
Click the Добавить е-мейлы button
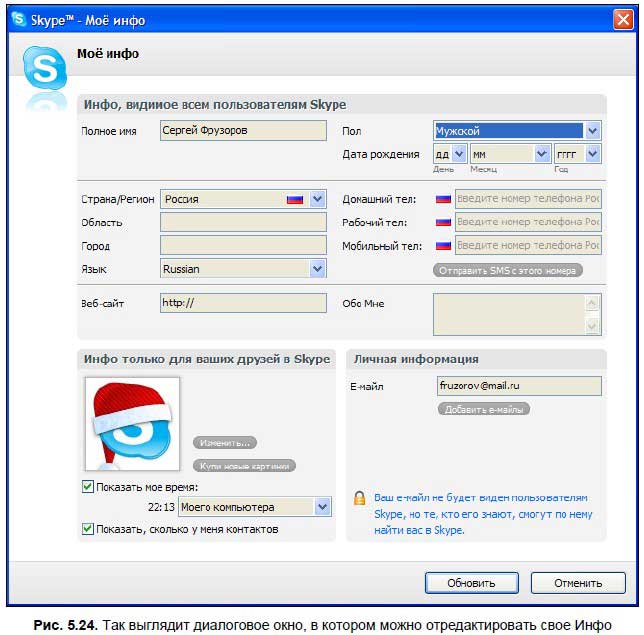(484, 409)
